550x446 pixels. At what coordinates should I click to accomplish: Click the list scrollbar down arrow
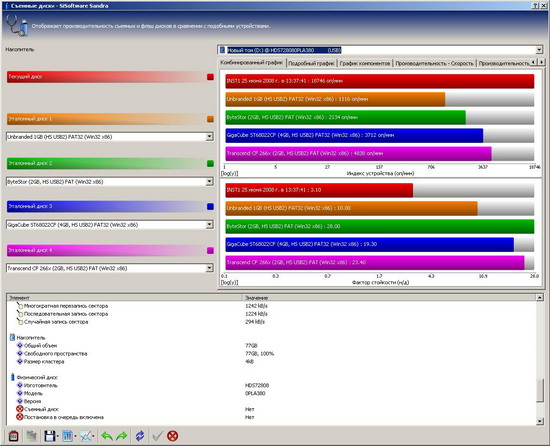coord(539,421)
